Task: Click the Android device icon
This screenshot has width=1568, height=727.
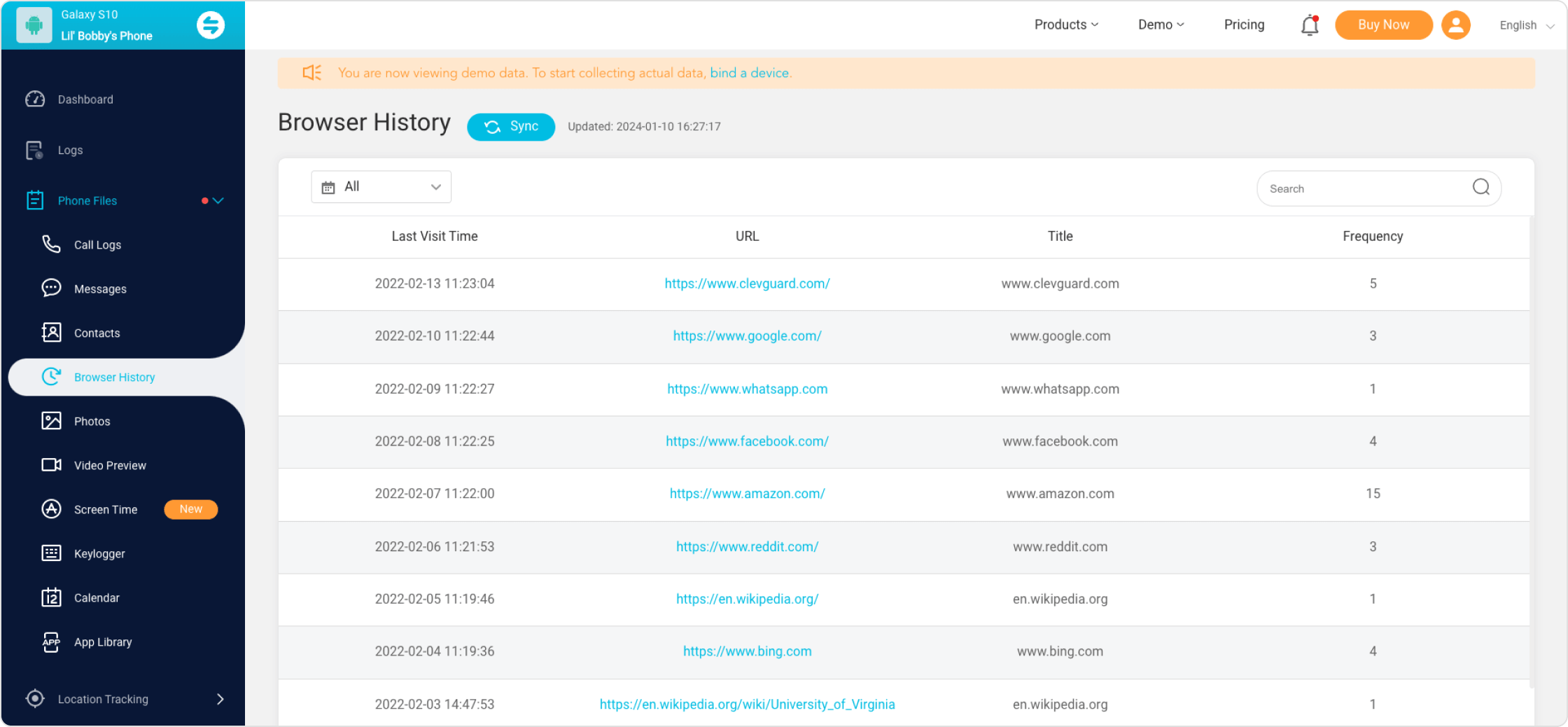Action: coord(34,25)
